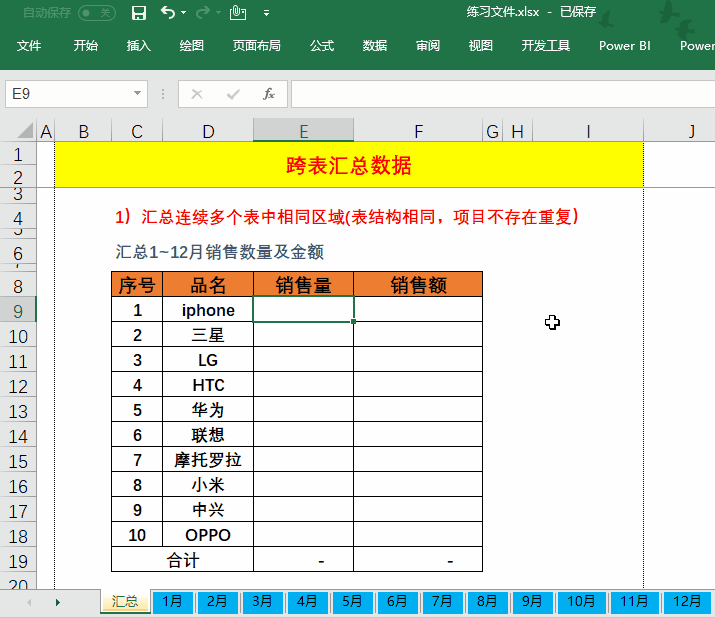Click the 摩托罗拉 product cell
Viewport: 715px width, 618px height.
pyautogui.click(x=208, y=460)
